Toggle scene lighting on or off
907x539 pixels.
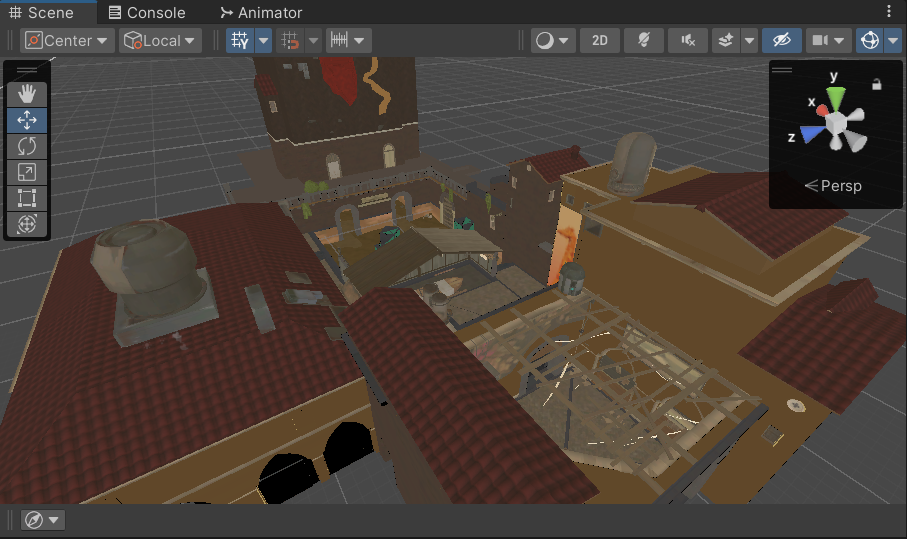click(x=644, y=41)
